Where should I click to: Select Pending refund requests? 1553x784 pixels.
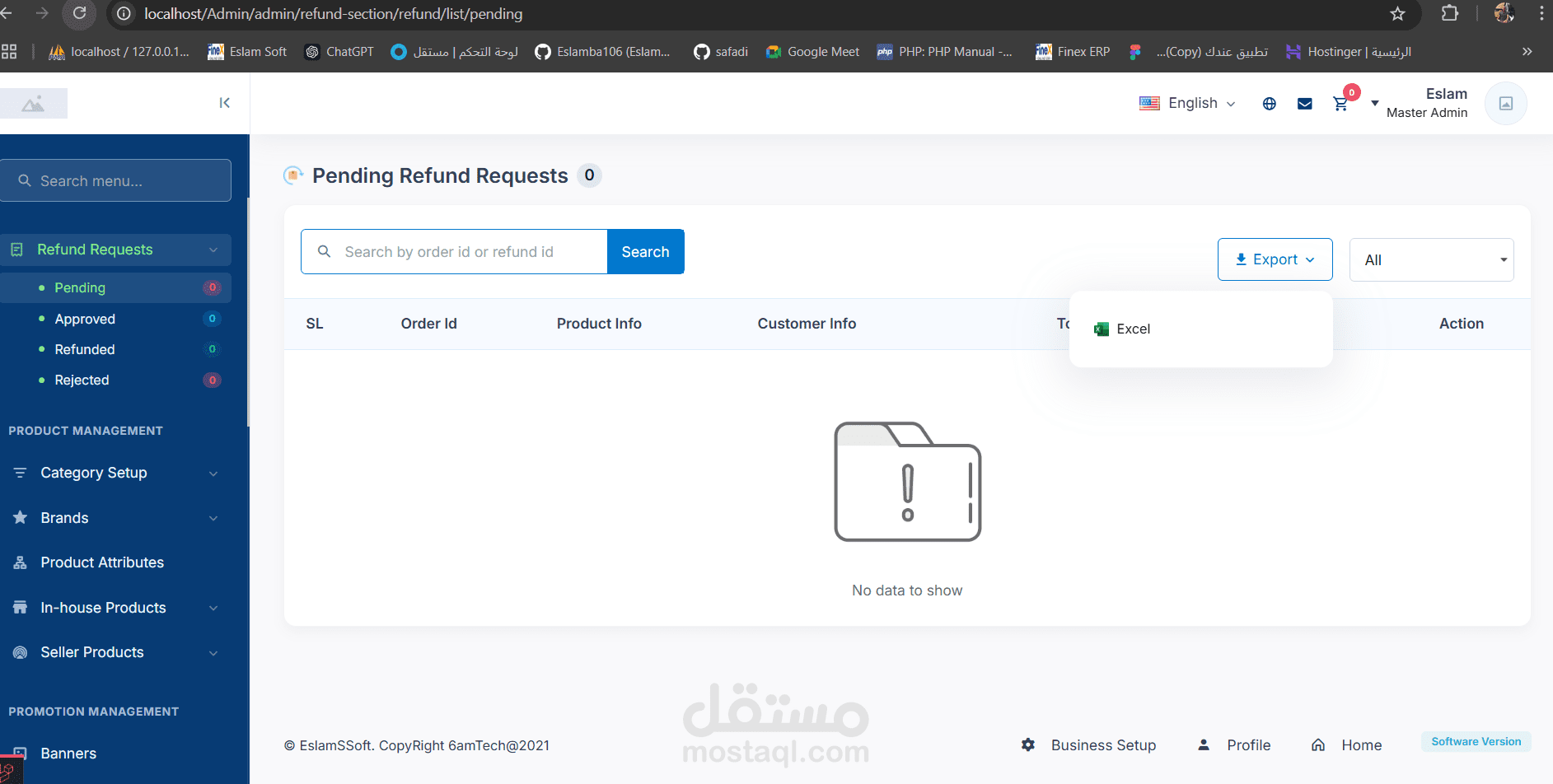[115, 287]
